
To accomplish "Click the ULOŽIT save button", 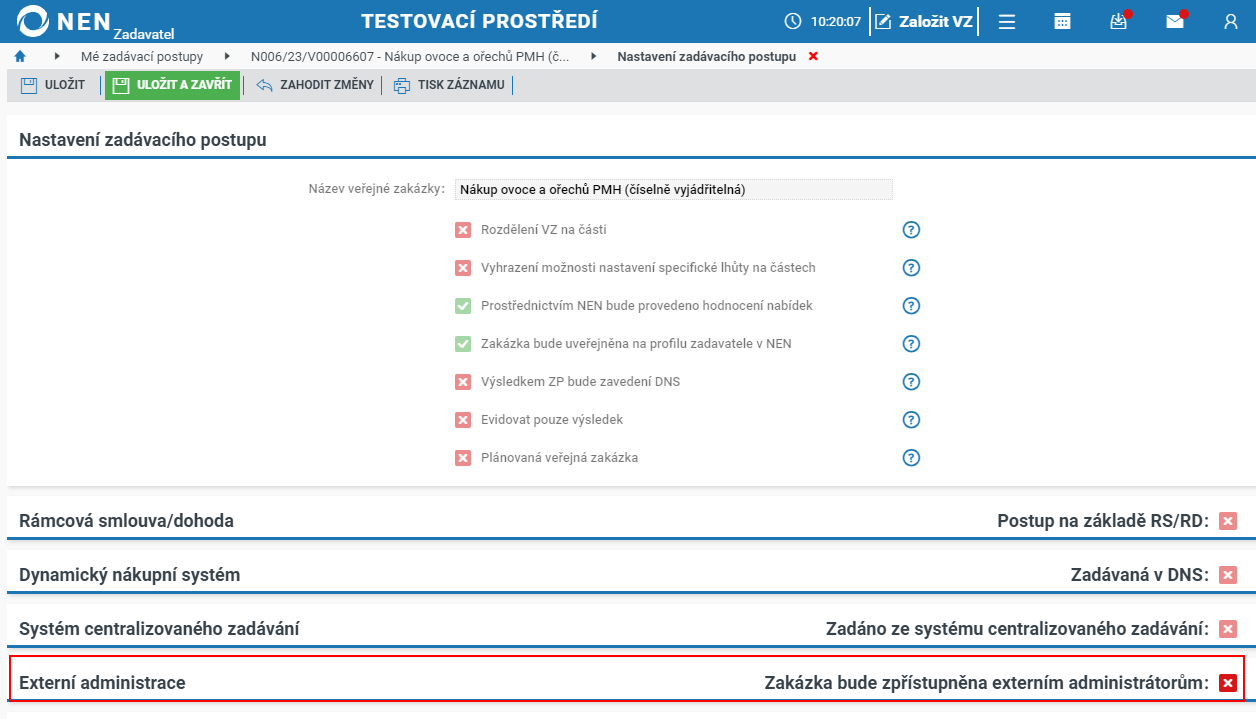I will click(x=54, y=85).
